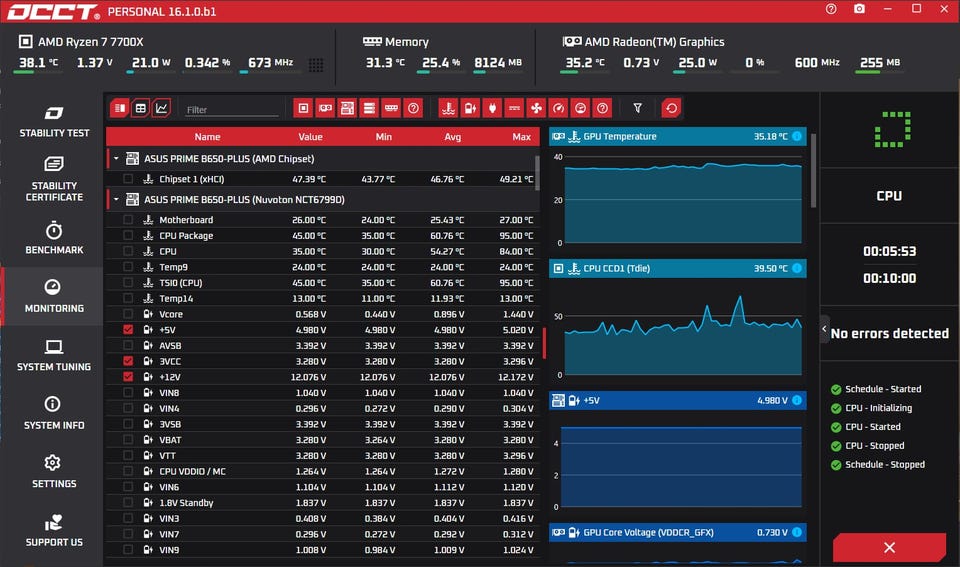The height and width of the screenshot is (567, 960).
Task: Switch to graph-only view icon
Action: click(x=162, y=108)
